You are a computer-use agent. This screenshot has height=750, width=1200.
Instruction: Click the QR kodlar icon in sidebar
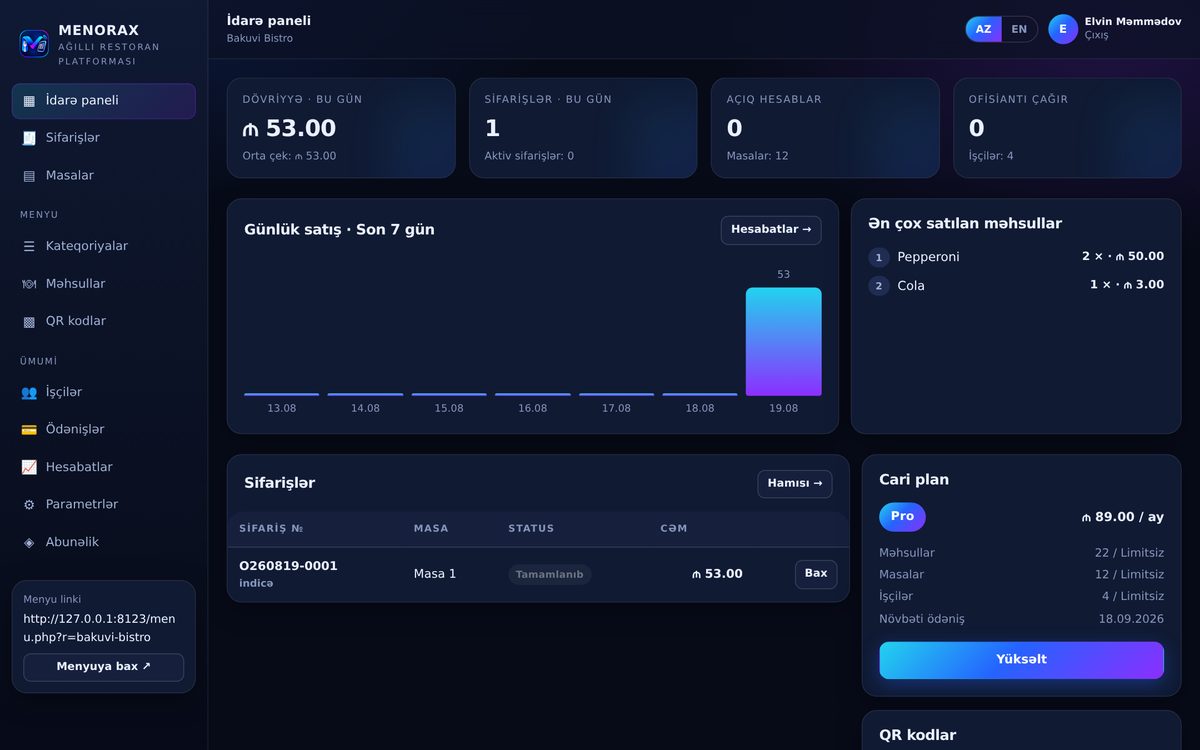29,321
